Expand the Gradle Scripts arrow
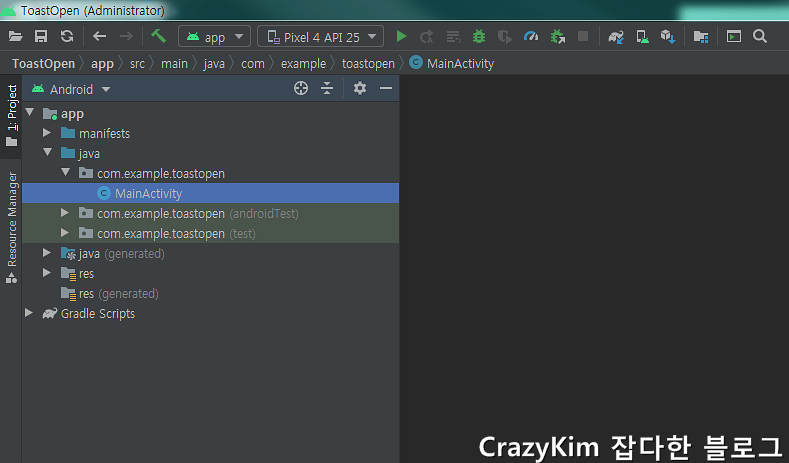The width and height of the screenshot is (789, 463). pos(29,313)
